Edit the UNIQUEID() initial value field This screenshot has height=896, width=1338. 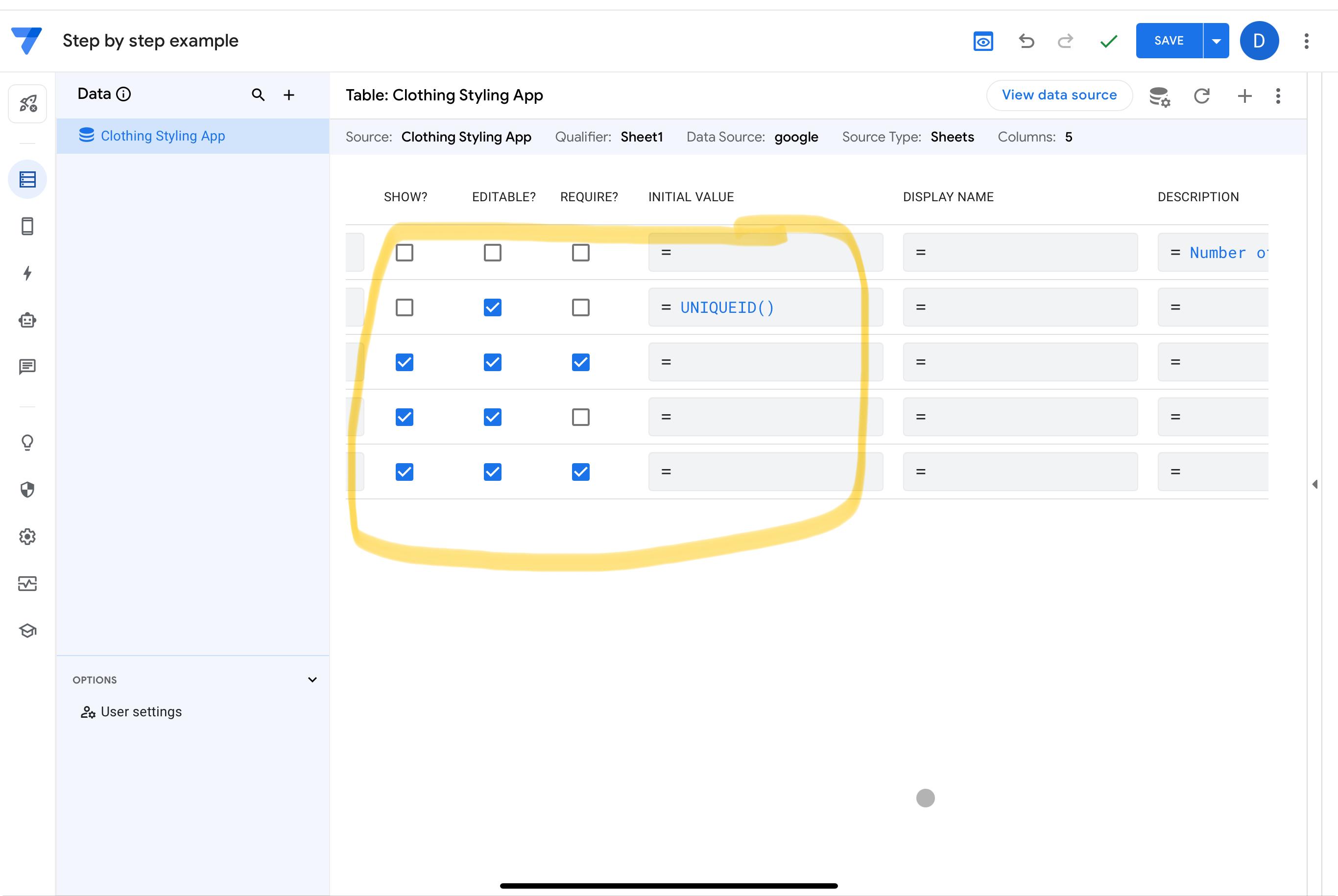point(765,307)
